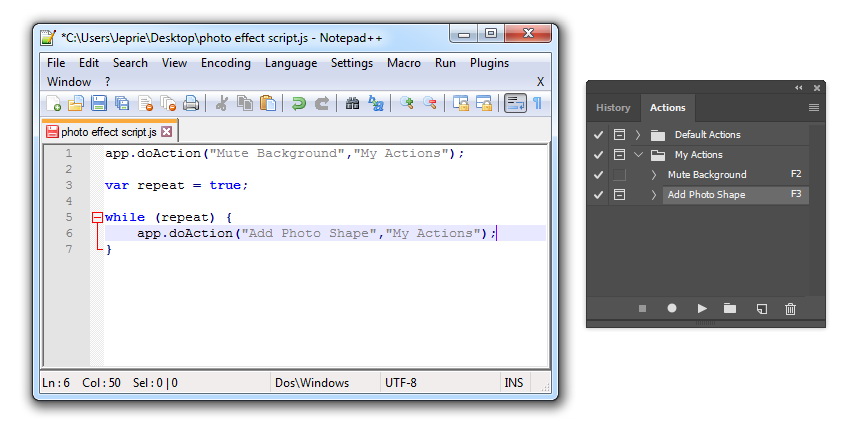Expand the Add Photo Shape action steps
The width and height of the screenshot is (850, 433).
(654, 195)
